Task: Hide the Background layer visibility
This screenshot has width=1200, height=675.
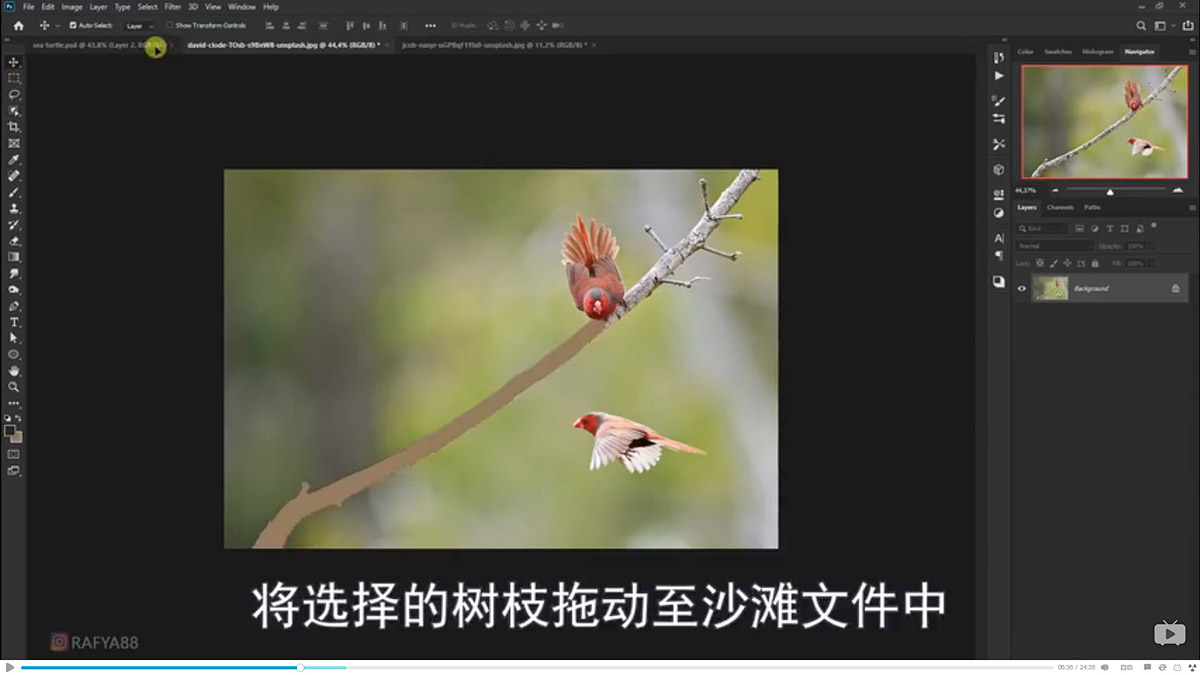Action: [x=1022, y=288]
